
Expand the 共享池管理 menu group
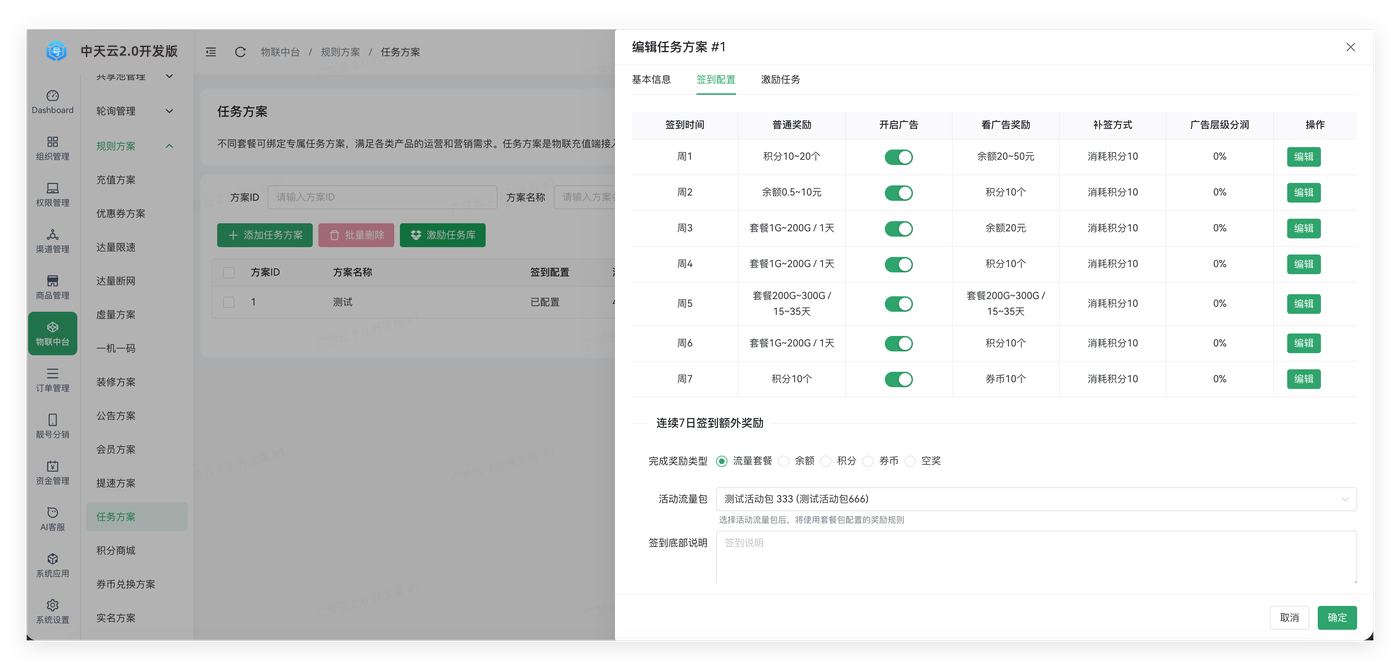click(x=135, y=77)
